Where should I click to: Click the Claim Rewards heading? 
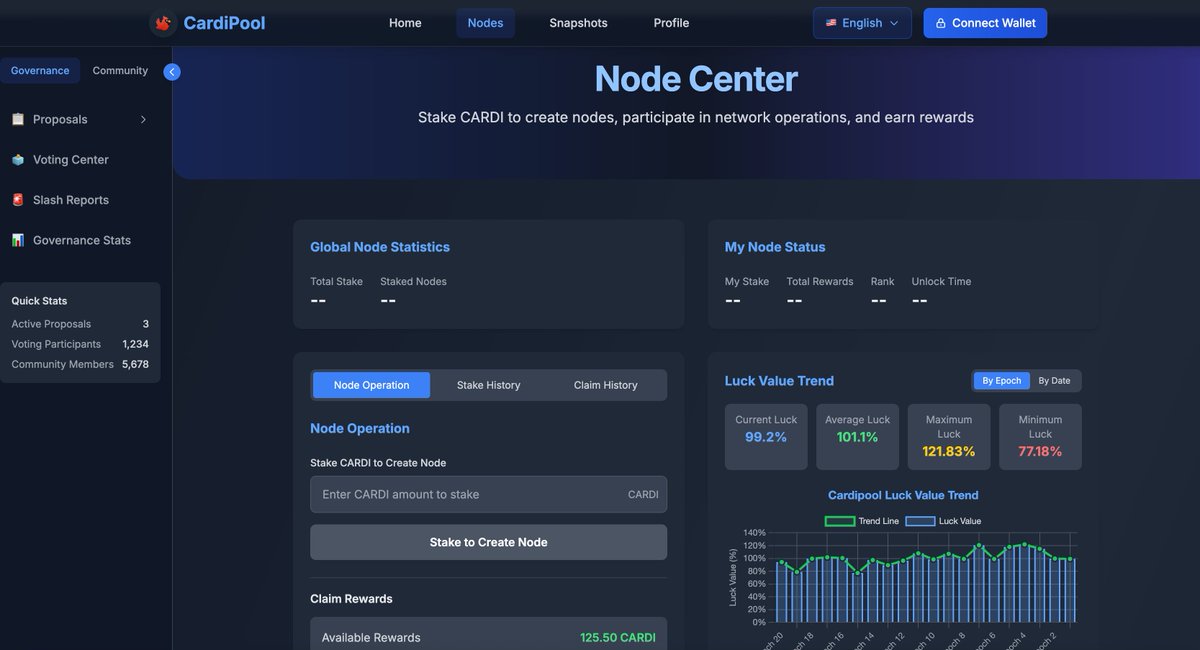[x=351, y=599]
